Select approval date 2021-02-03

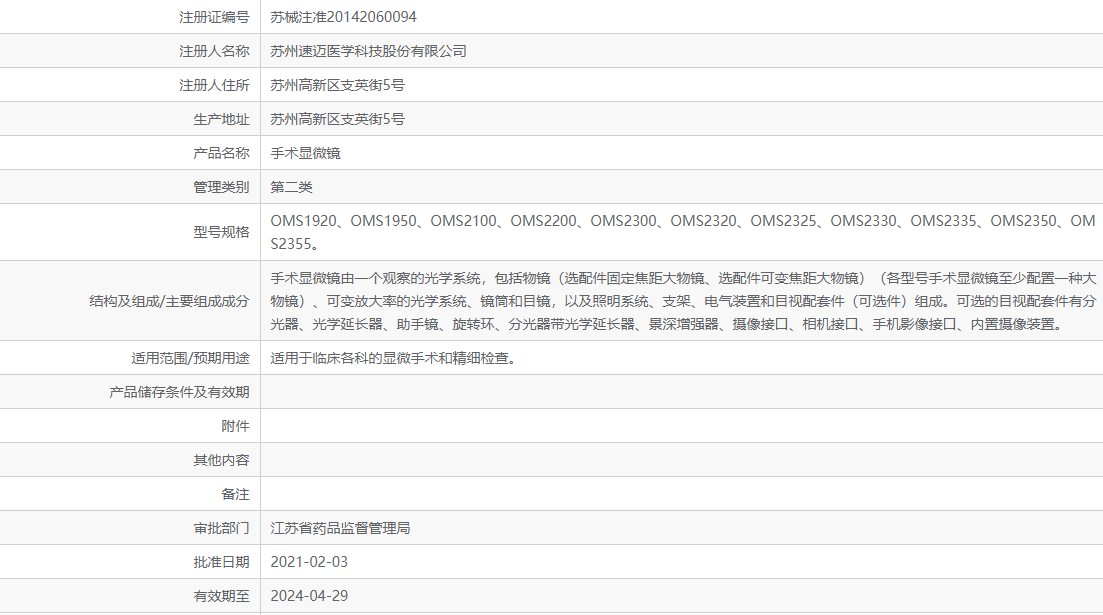coord(309,562)
